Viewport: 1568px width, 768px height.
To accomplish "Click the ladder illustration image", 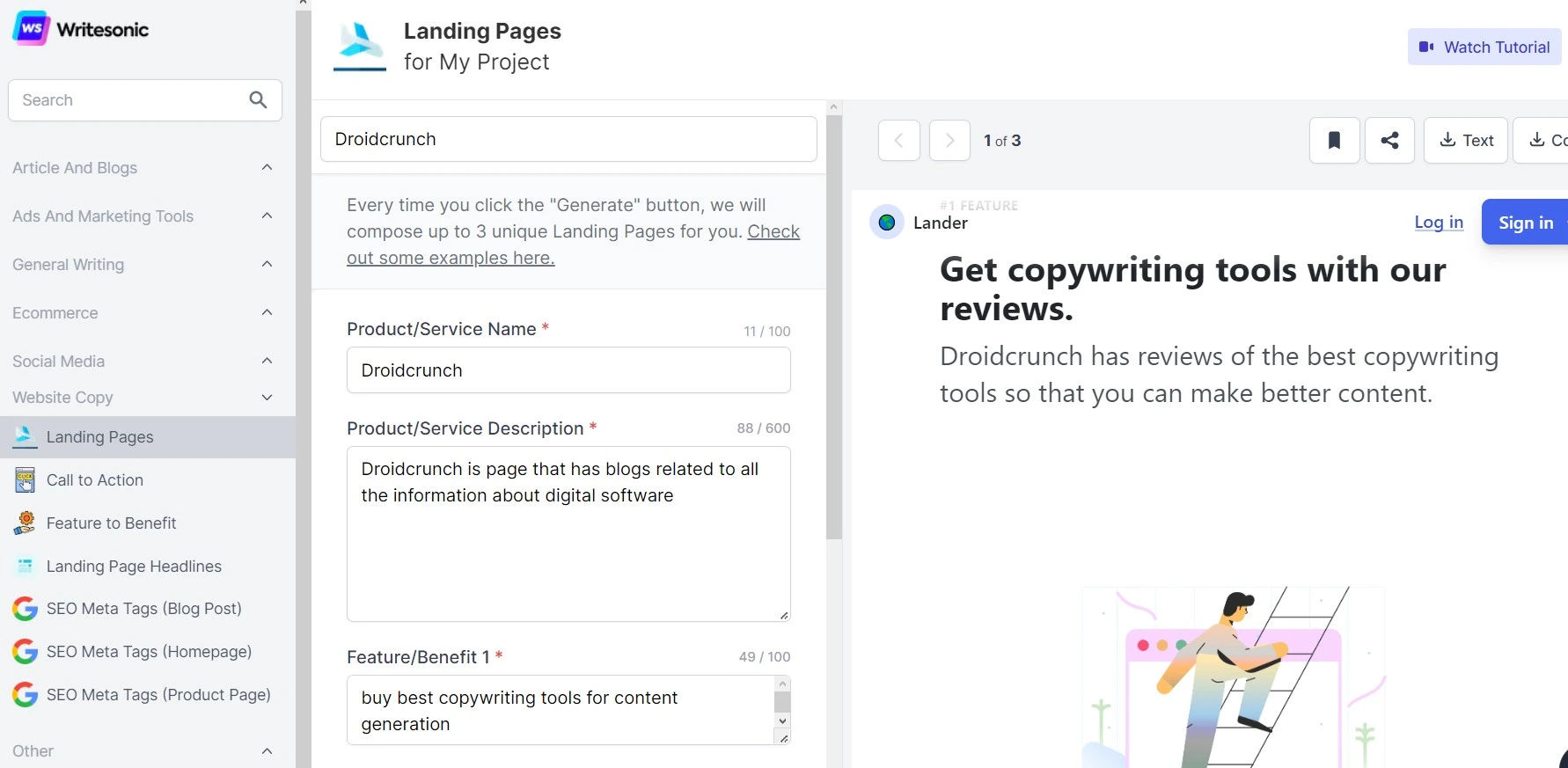I will tap(1234, 677).
